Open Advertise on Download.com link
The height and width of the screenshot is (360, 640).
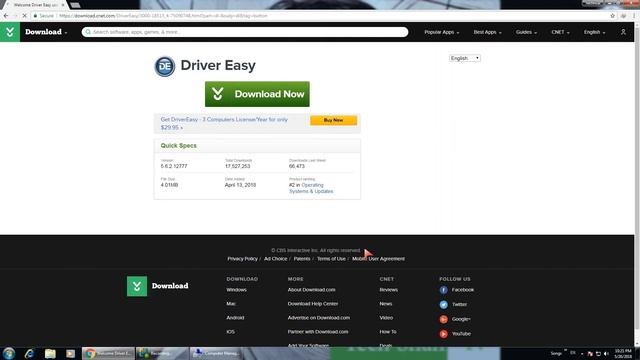point(319,318)
